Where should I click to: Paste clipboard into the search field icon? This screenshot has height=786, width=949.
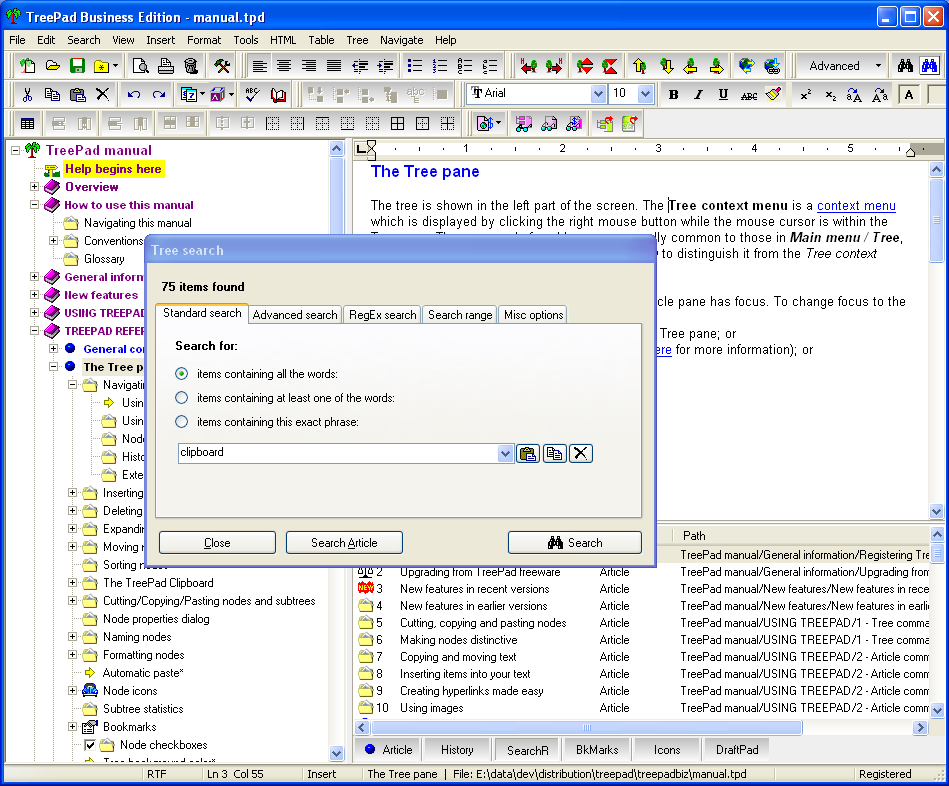click(528, 453)
